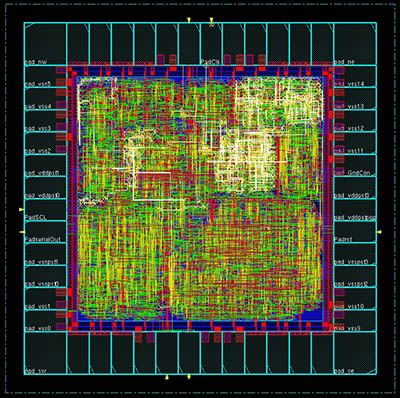
Task: Select the pad_vss1 pad cell
Action: tap(46, 299)
